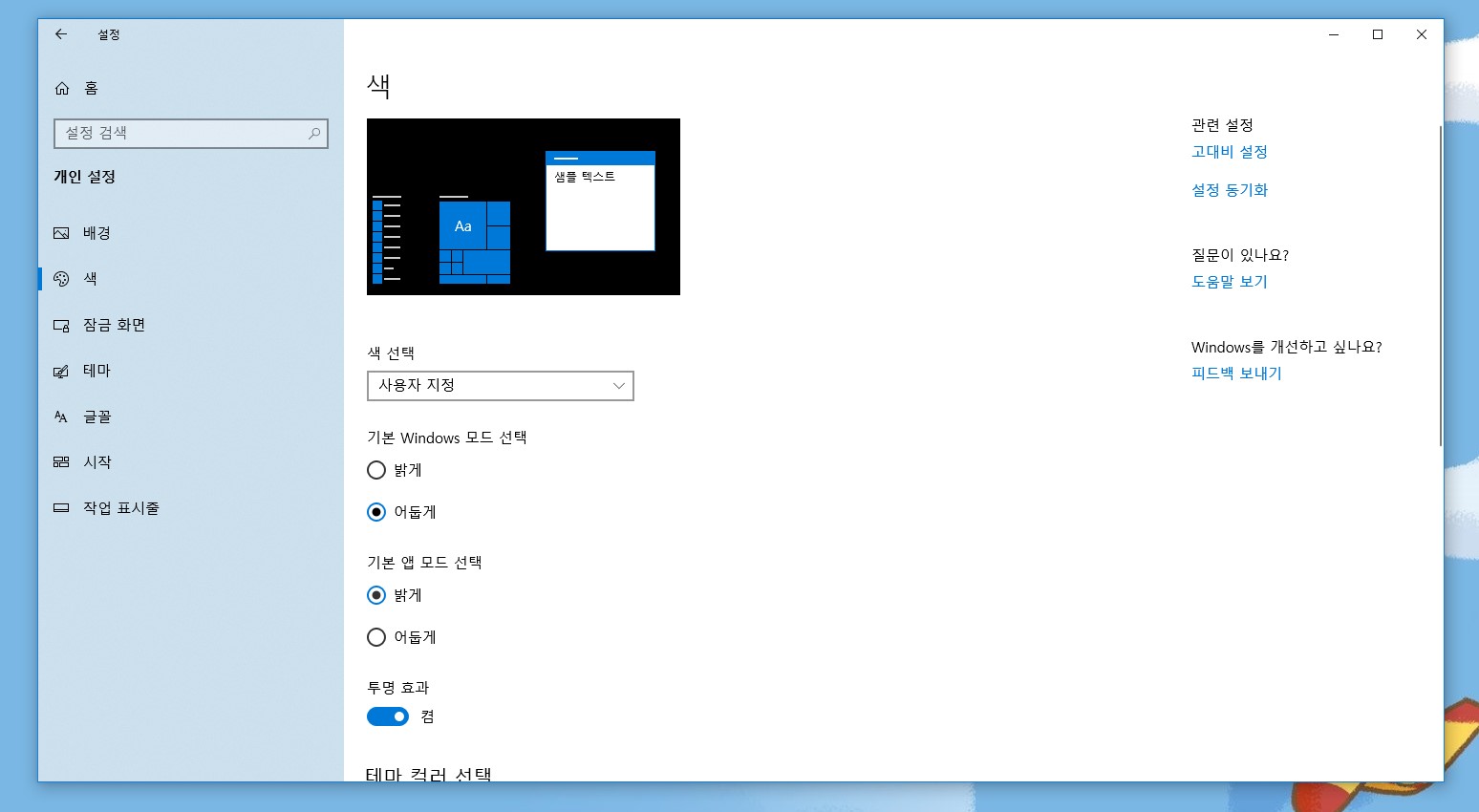1479x812 pixels.
Task: Click the chevron of the 색 선택 combo box
Action: coord(618,386)
